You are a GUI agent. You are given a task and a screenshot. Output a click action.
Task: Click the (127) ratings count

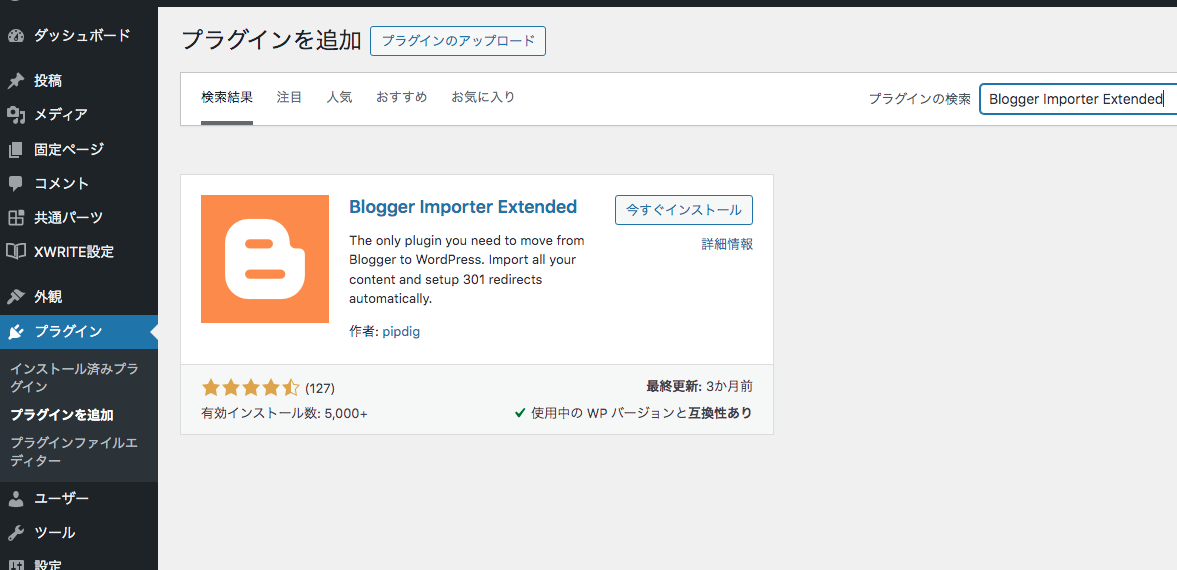click(320, 388)
